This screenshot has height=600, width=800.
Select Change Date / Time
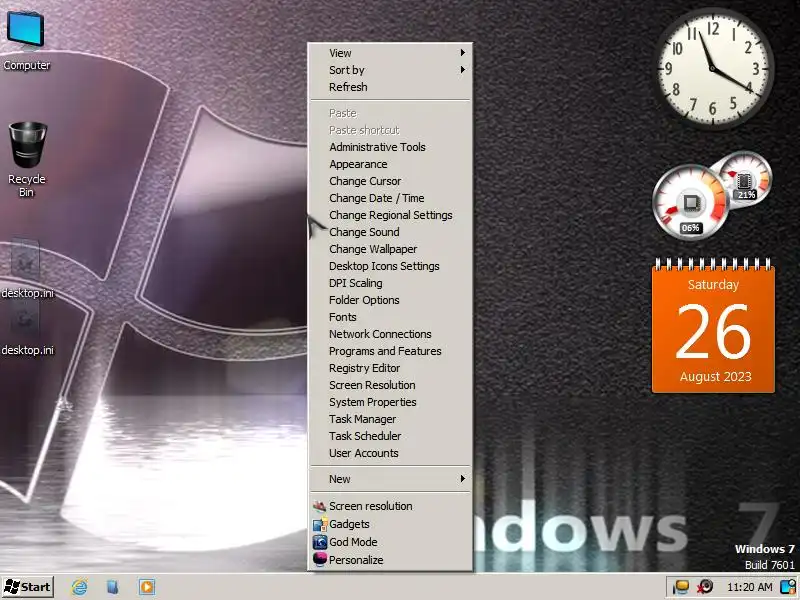coord(391,198)
